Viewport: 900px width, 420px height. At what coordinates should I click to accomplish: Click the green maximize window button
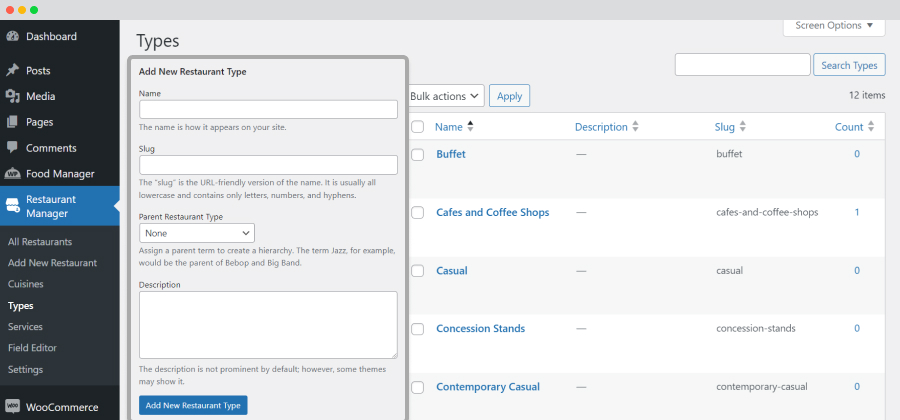[x=34, y=10]
